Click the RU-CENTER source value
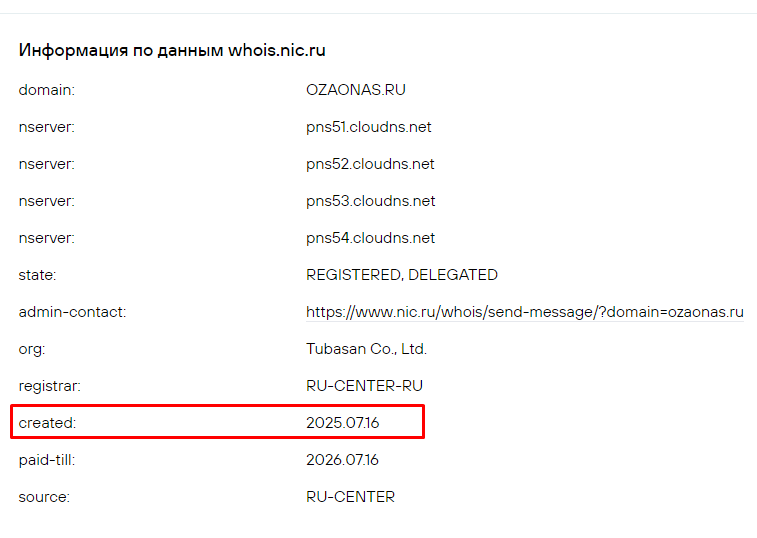 pyautogui.click(x=350, y=497)
